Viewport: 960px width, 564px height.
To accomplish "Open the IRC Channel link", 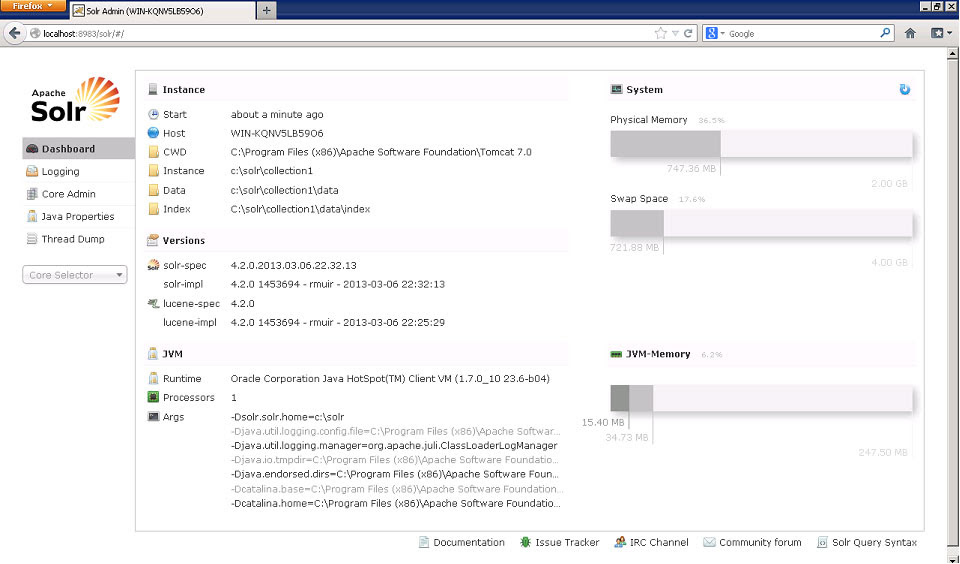I will (x=651, y=543).
